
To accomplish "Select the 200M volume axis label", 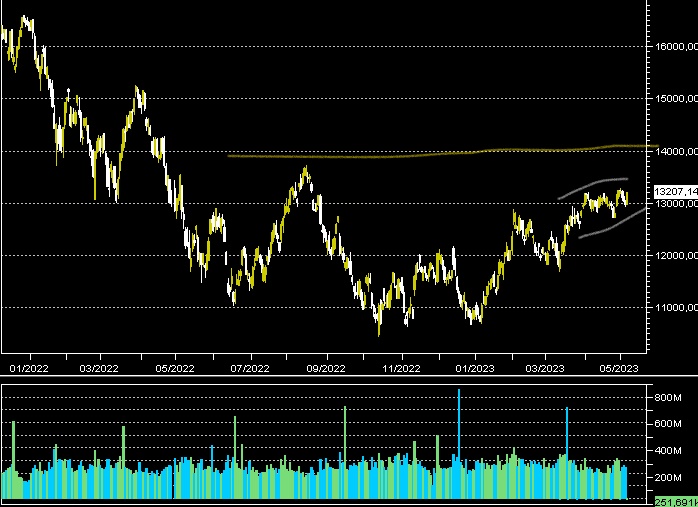I will click(x=668, y=478).
